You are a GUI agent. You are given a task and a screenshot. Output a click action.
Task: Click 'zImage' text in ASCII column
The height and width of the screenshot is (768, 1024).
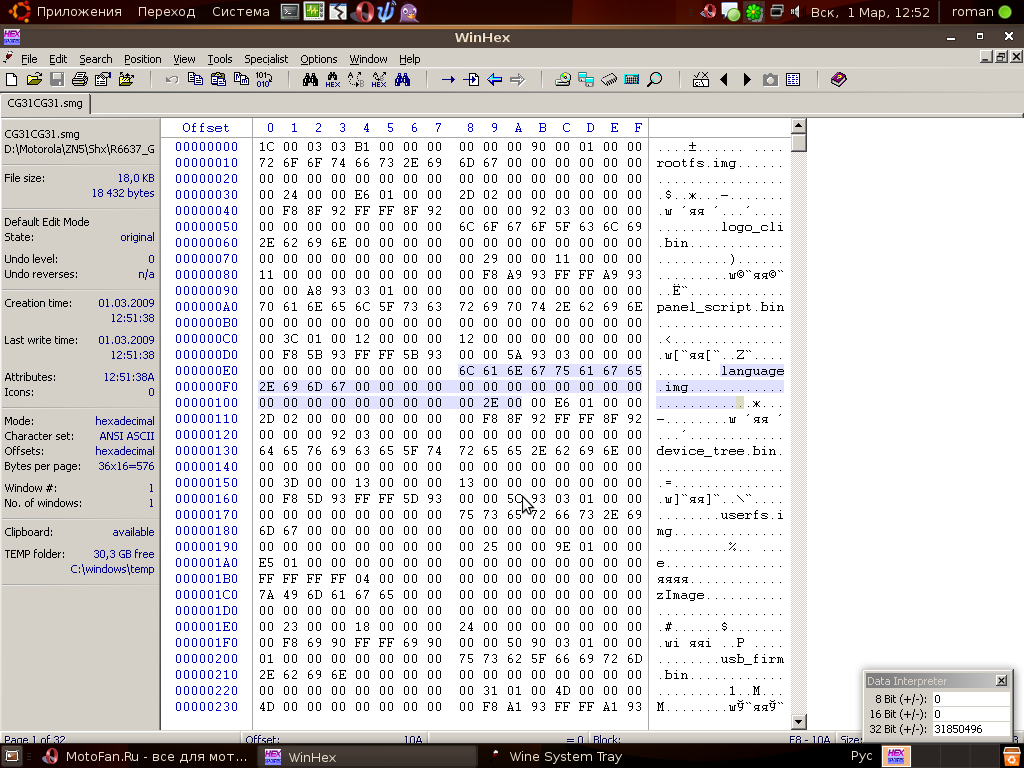point(680,594)
